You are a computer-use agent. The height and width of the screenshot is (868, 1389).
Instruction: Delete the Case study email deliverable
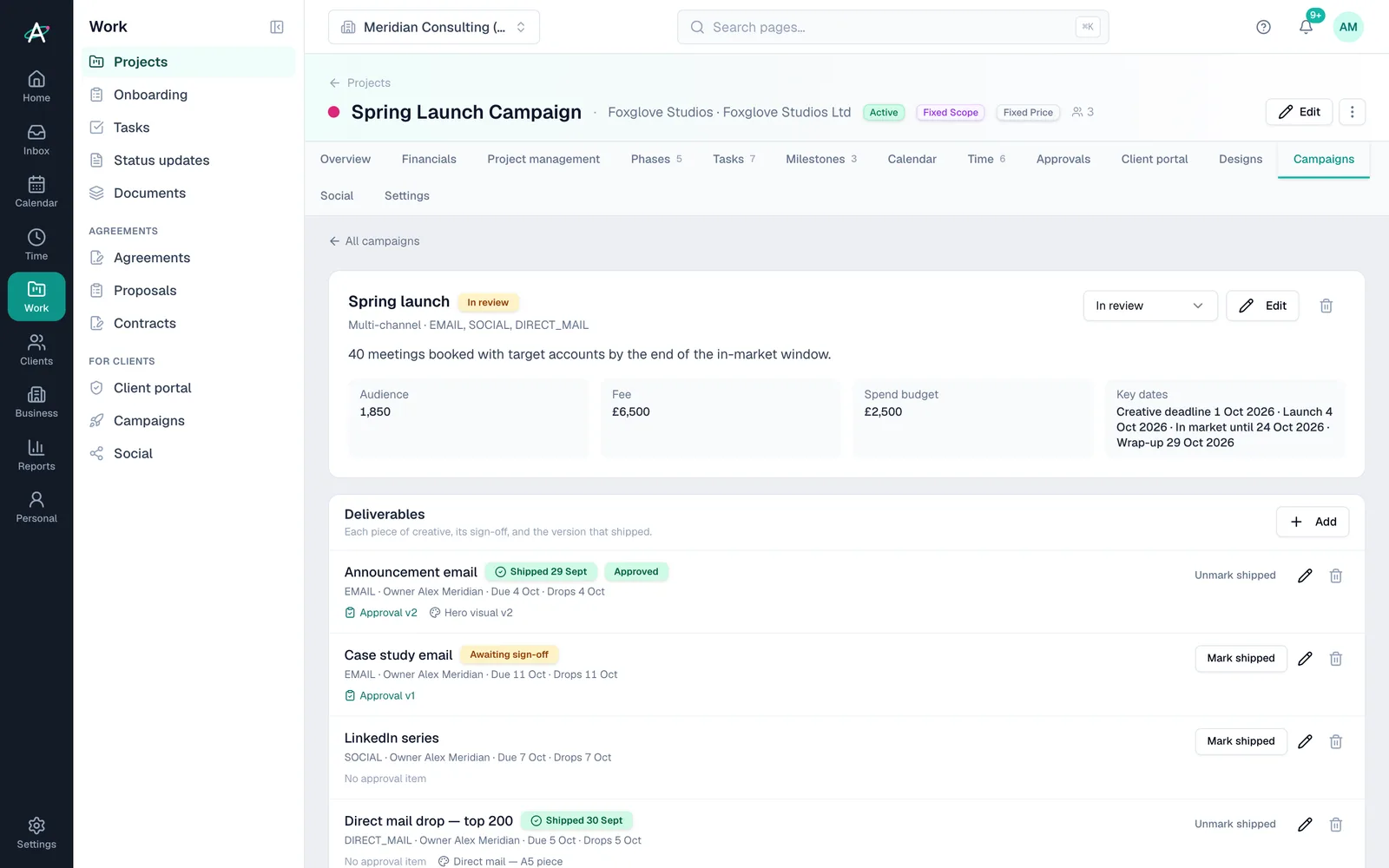coord(1336,659)
